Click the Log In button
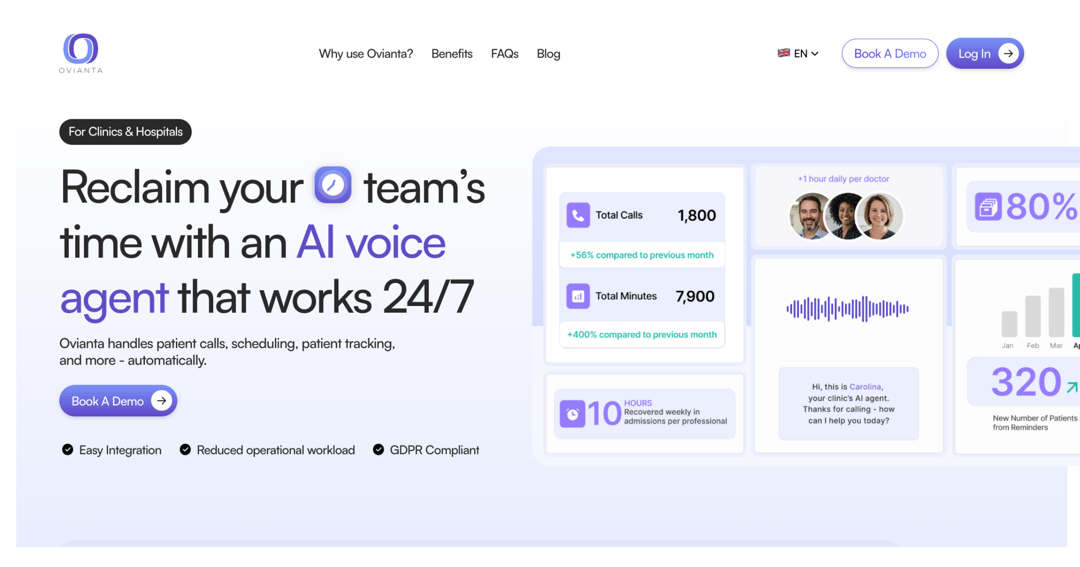The image size is (1080, 567). (985, 54)
